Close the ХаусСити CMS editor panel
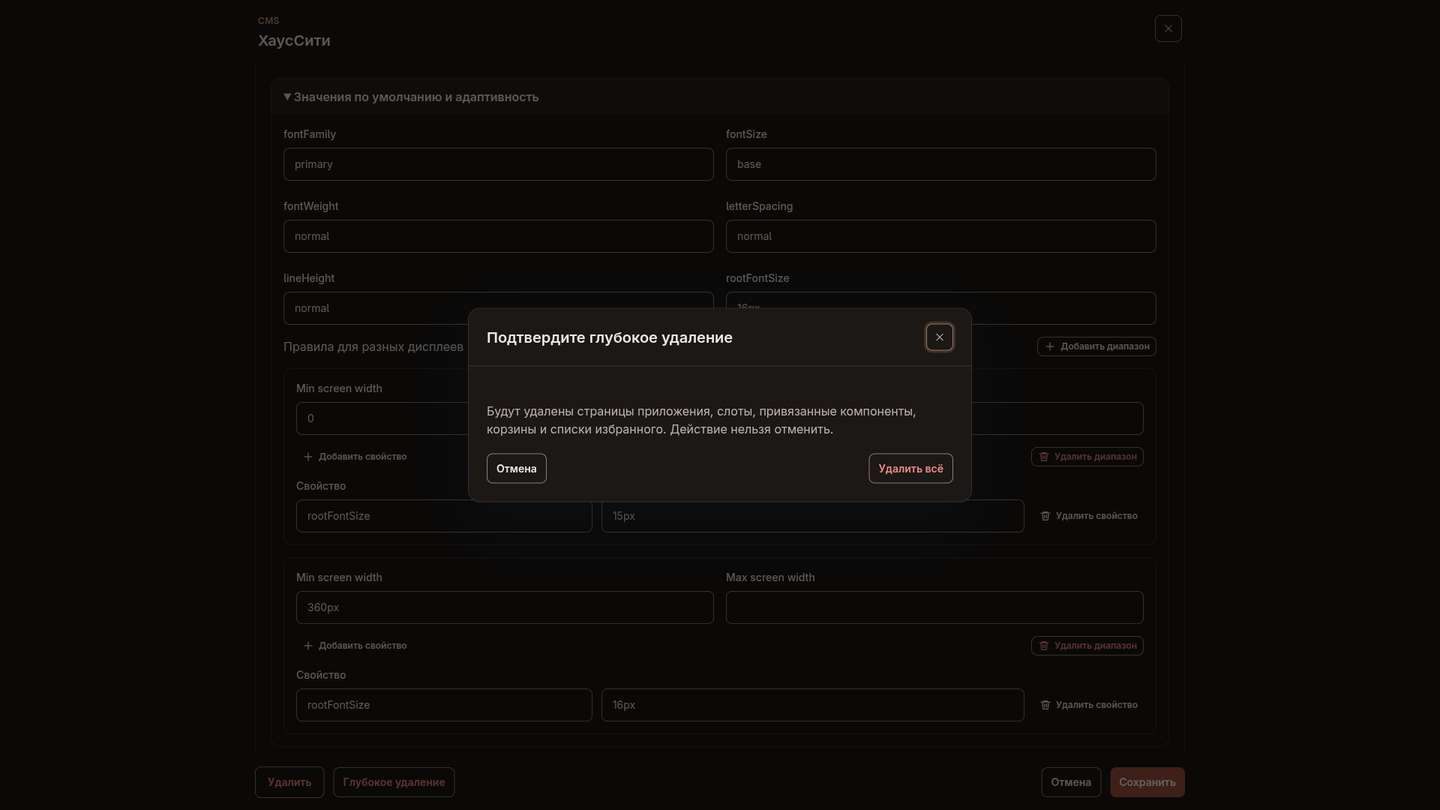This screenshot has height=810, width=1440. [1168, 28]
